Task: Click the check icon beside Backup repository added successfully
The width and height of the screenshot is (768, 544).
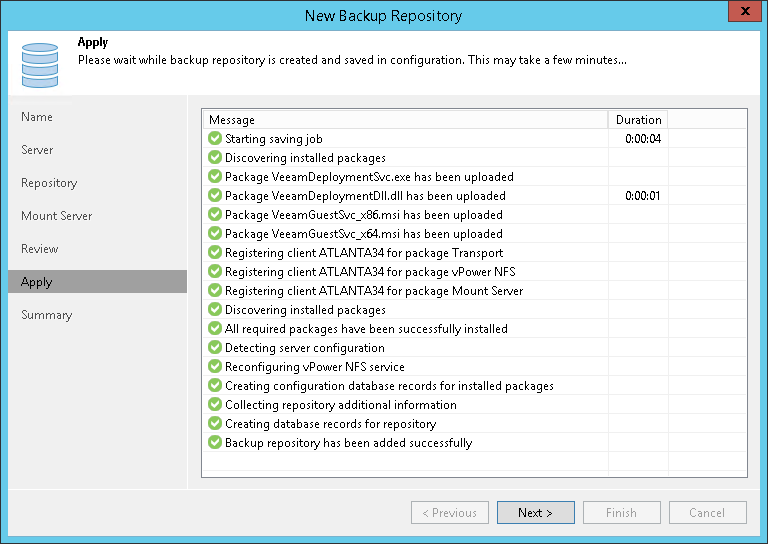Action: click(x=215, y=442)
